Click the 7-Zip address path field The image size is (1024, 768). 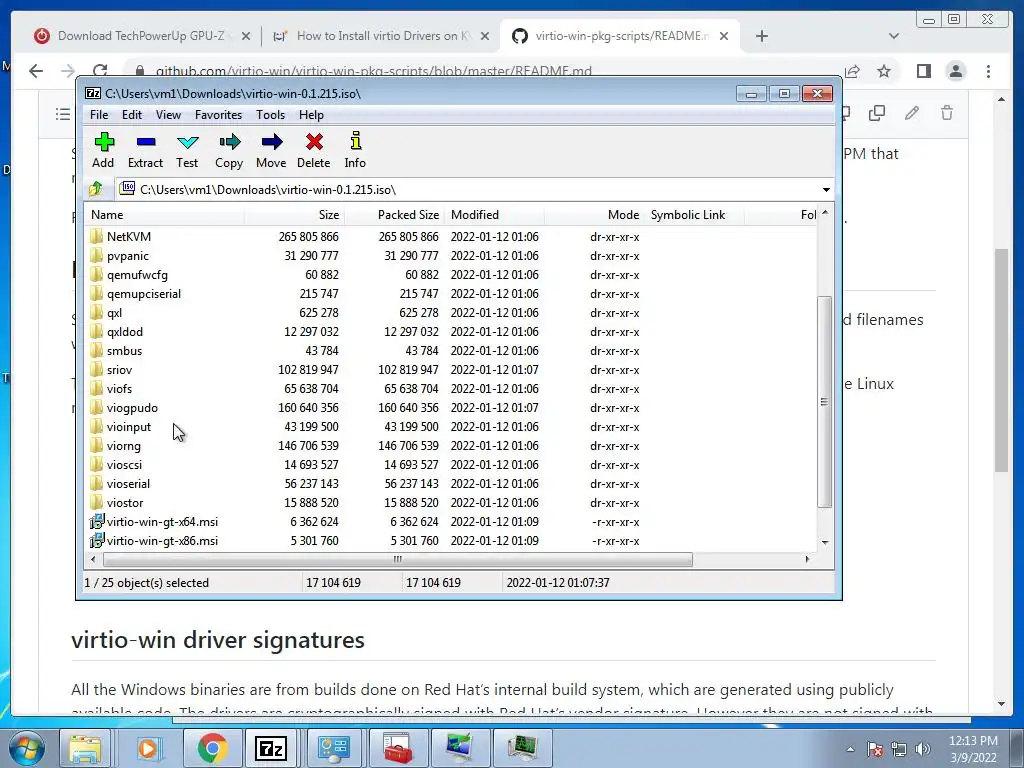(468, 190)
